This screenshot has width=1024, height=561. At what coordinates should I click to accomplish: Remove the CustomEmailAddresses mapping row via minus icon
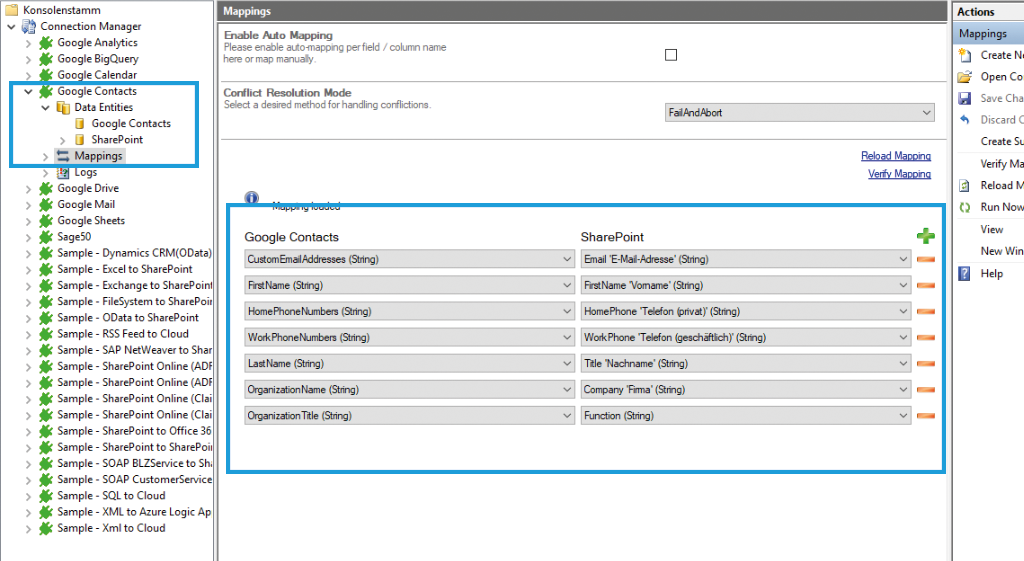(x=925, y=260)
